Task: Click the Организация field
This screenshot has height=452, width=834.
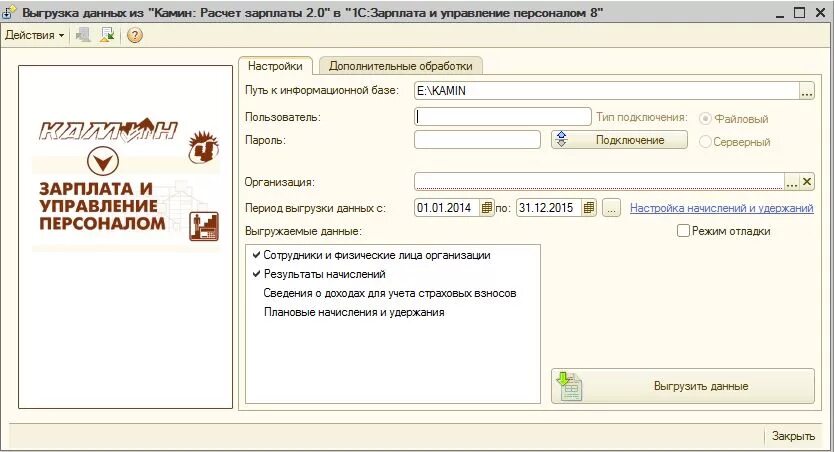Action: coord(599,181)
